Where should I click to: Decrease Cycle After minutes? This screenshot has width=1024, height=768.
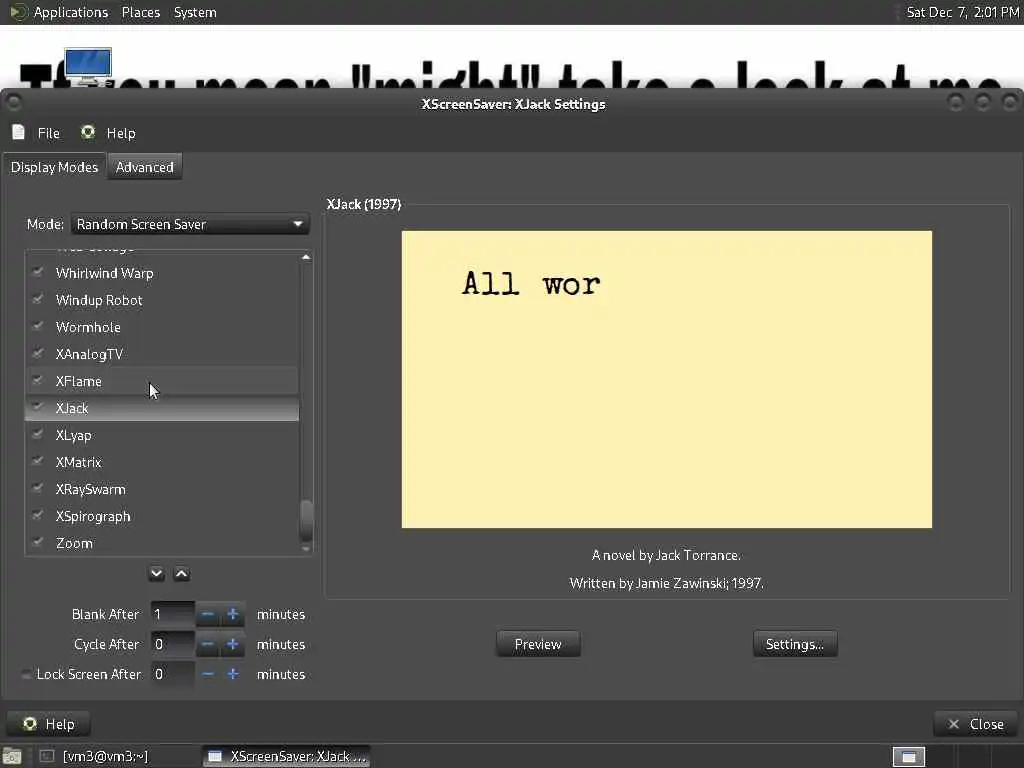coord(208,644)
